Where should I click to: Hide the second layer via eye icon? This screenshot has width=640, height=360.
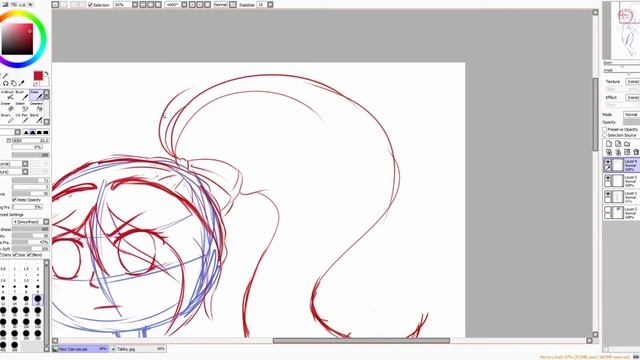coord(608,178)
